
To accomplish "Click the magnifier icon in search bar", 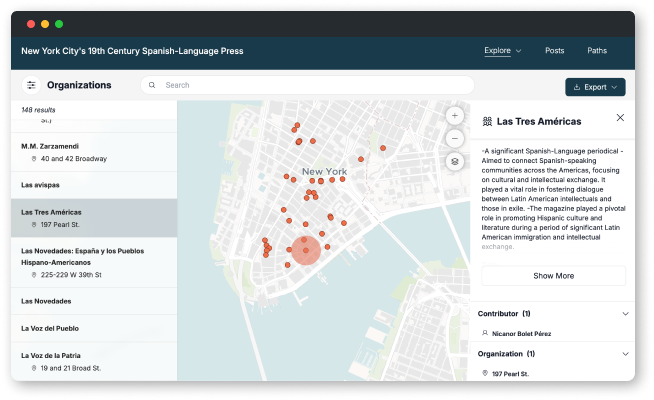I will (x=152, y=86).
